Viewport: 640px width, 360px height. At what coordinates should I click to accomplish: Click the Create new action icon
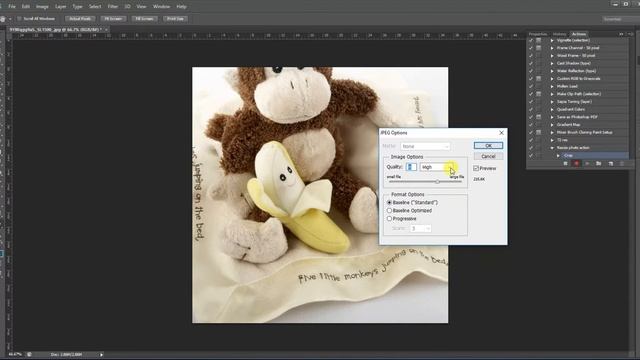611,164
